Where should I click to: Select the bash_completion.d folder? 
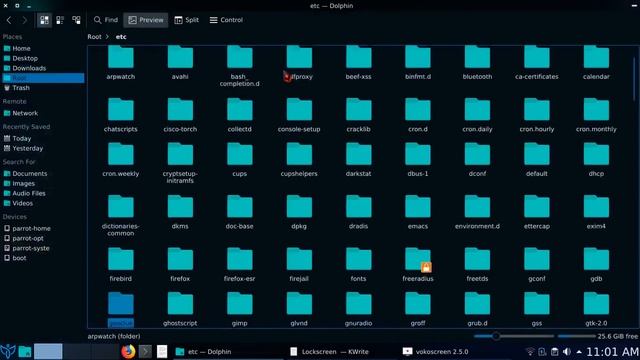click(240, 66)
